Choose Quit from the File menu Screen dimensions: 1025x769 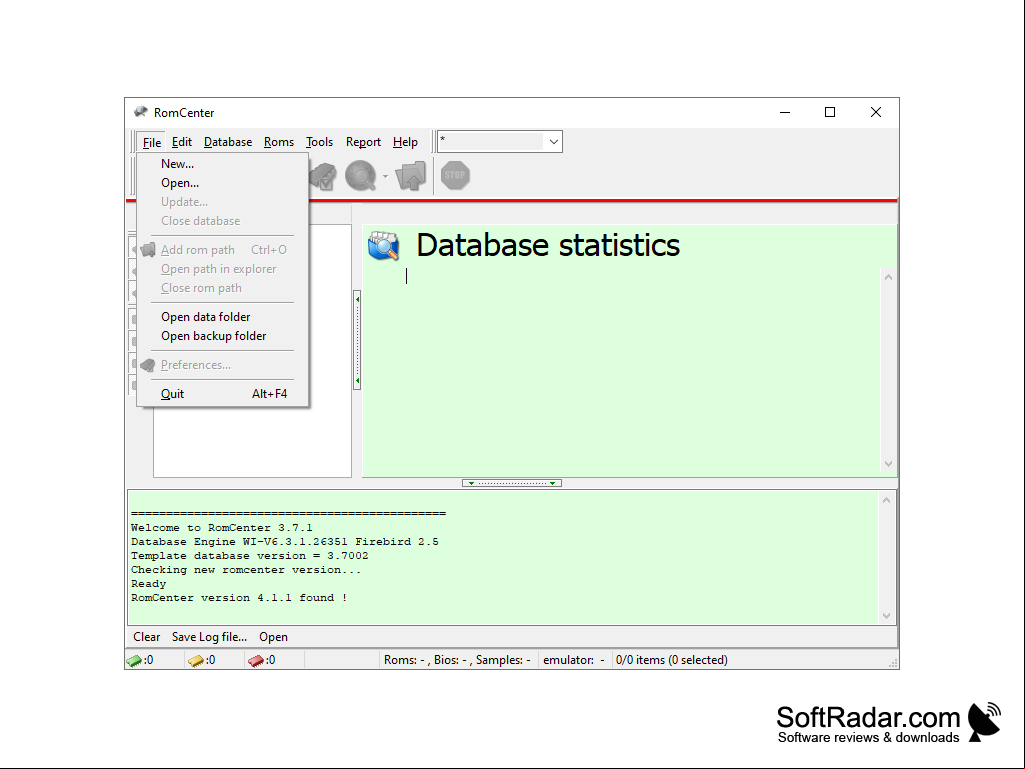pyautogui.click(x=222, y=394)
